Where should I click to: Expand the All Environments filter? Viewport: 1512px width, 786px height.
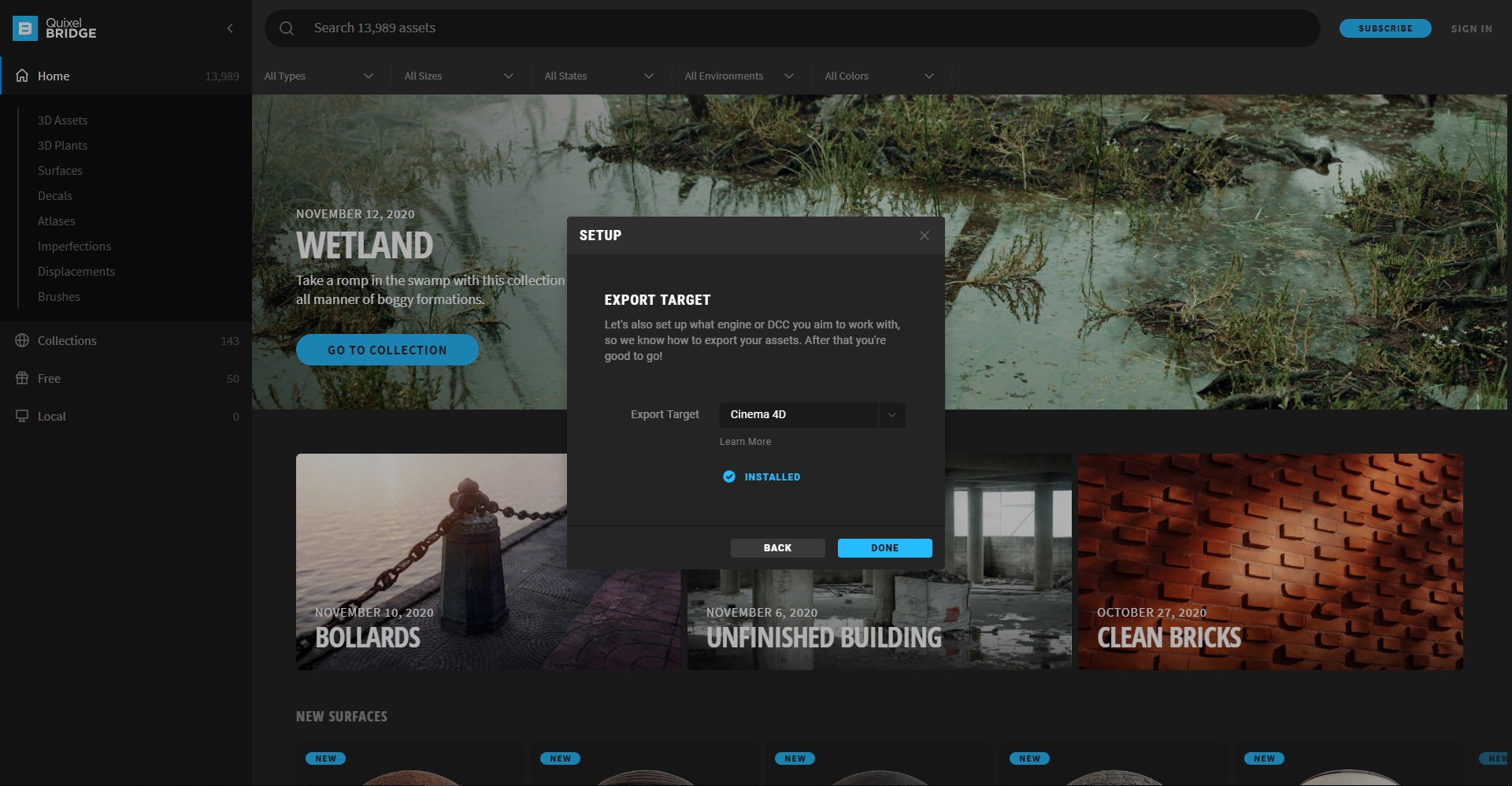click(789, 76)
